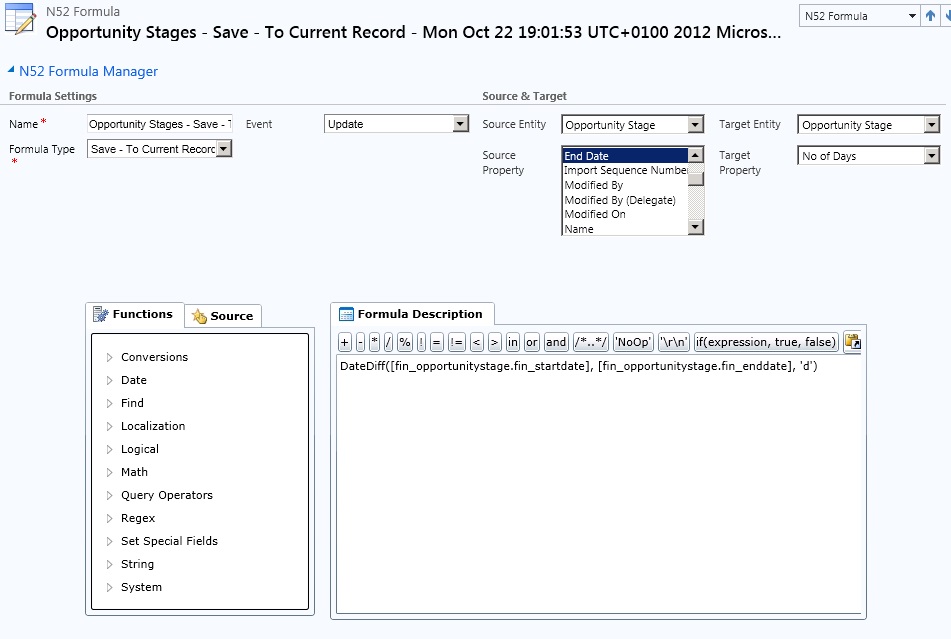
Task: Click the N52 Formula entity icon
Action: click(x=20, y=22)
